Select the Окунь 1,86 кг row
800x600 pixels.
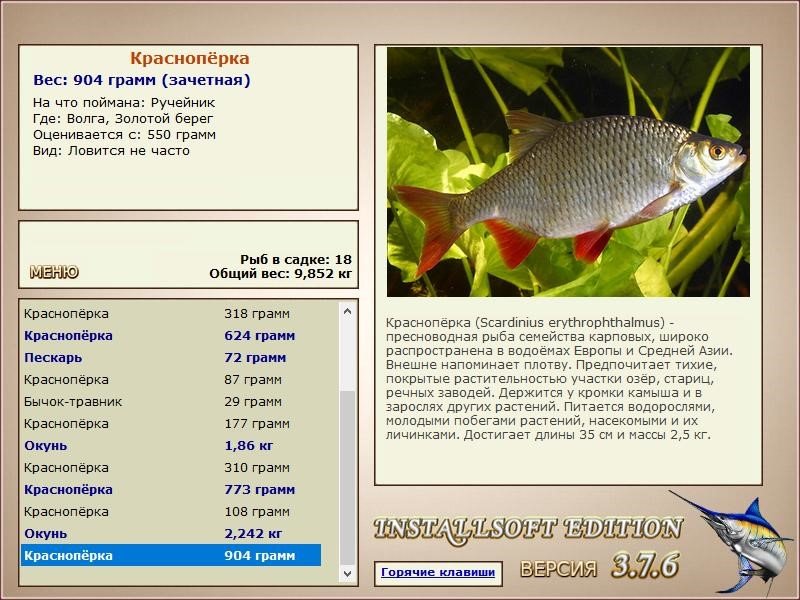coord(171,445)
